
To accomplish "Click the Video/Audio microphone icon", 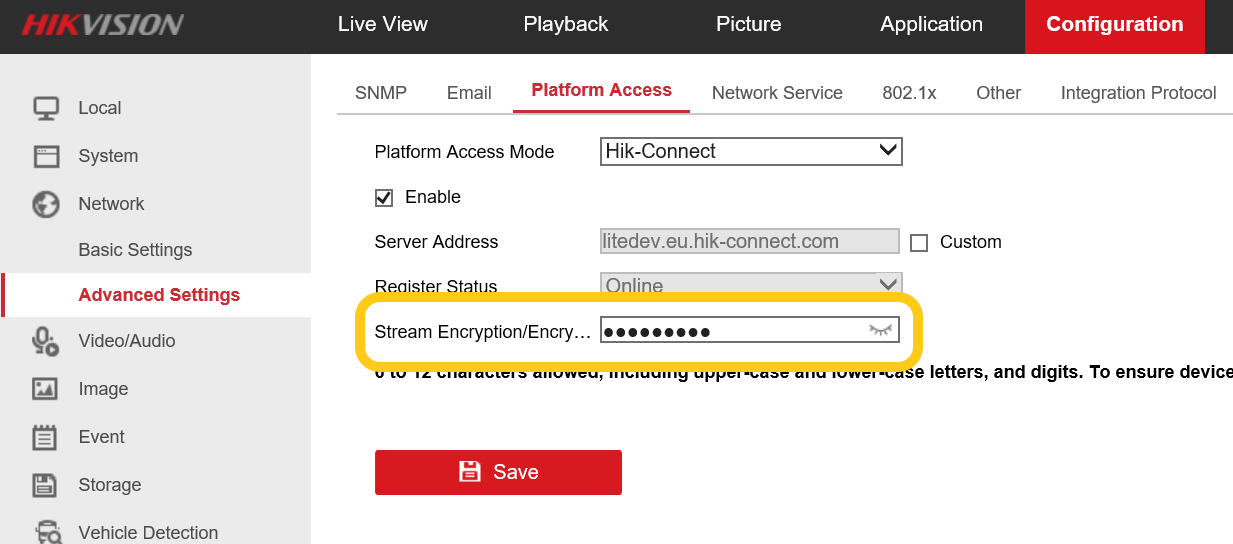I will tap(46, 341).
